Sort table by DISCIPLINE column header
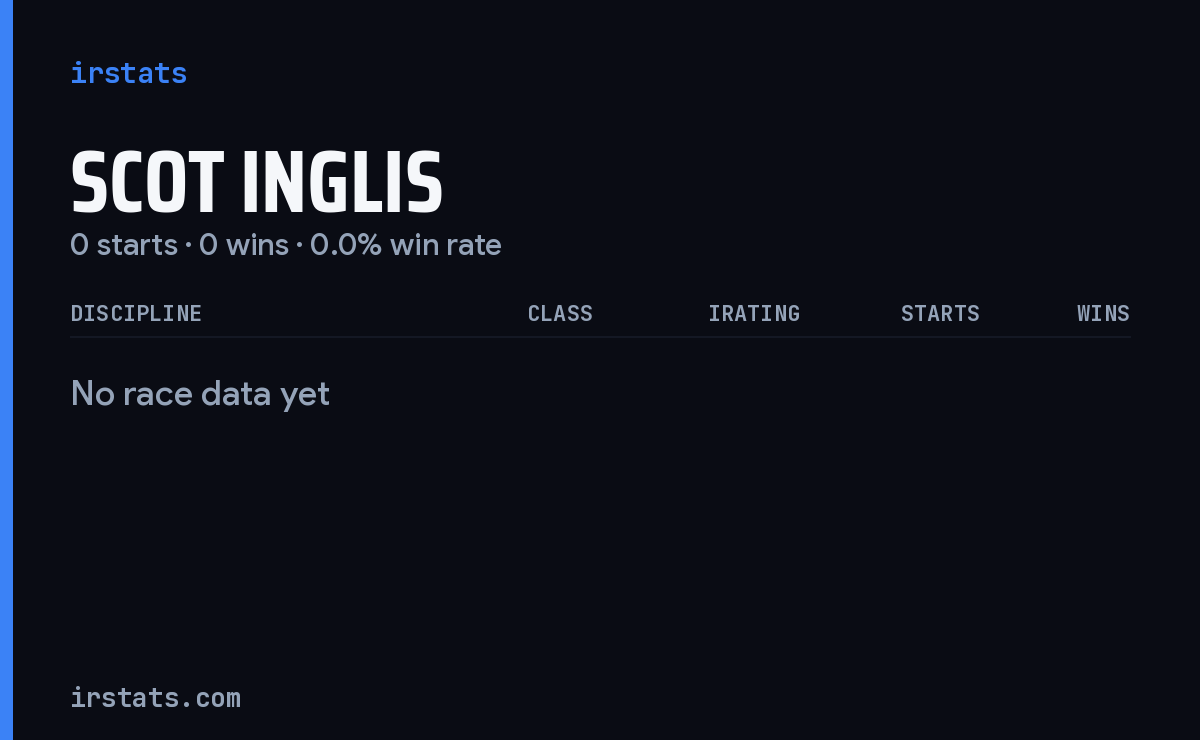 [x=136, y=313]
